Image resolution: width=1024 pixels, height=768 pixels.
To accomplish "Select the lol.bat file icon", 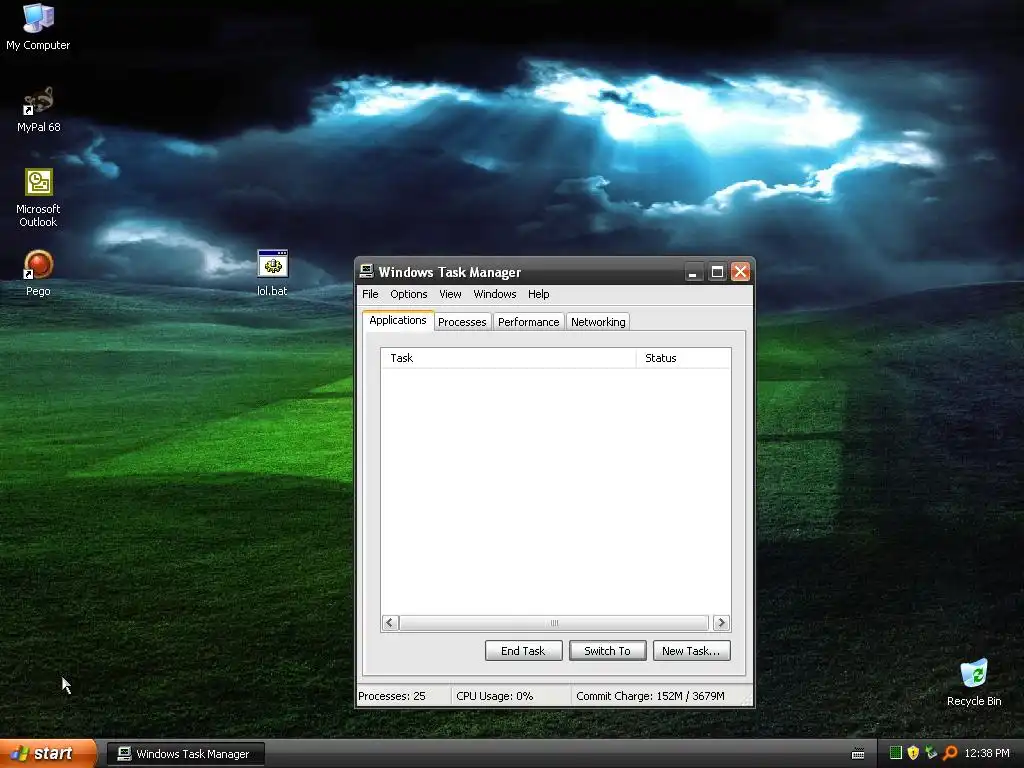I will coord(272,273).
